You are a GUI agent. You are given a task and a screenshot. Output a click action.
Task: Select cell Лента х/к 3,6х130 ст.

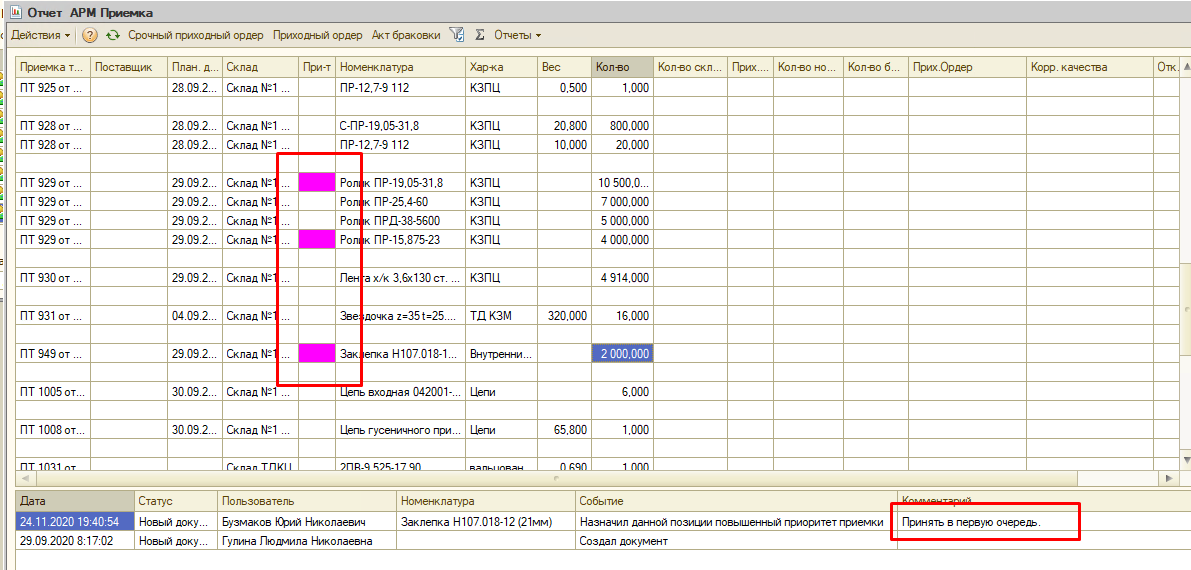(x=400, y=277)
